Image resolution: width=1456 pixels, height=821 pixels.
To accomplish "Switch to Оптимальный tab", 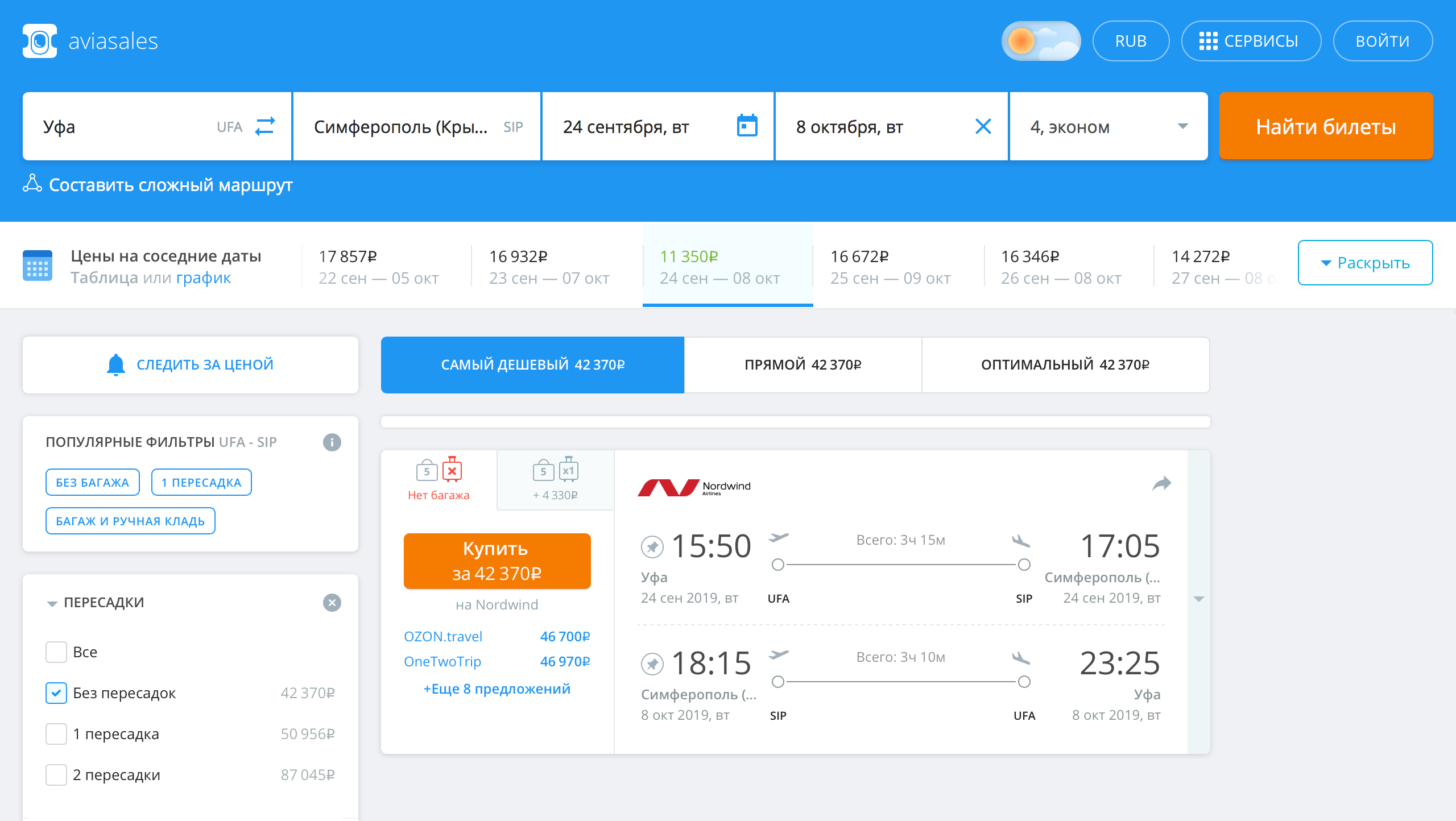I will pyautogui.click(x=1065, y=364).
